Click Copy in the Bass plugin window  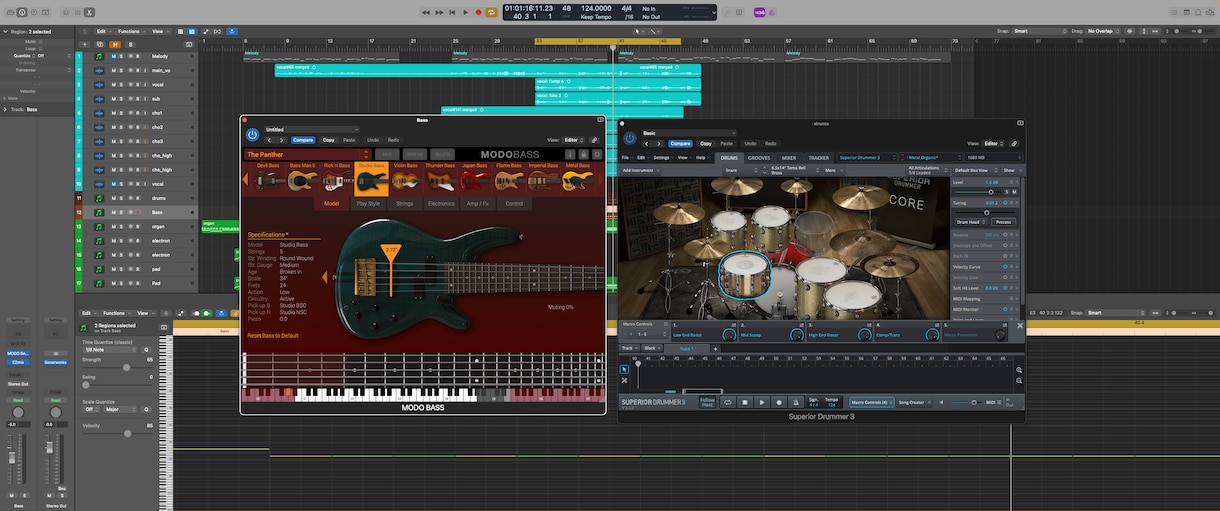point(327,140)
